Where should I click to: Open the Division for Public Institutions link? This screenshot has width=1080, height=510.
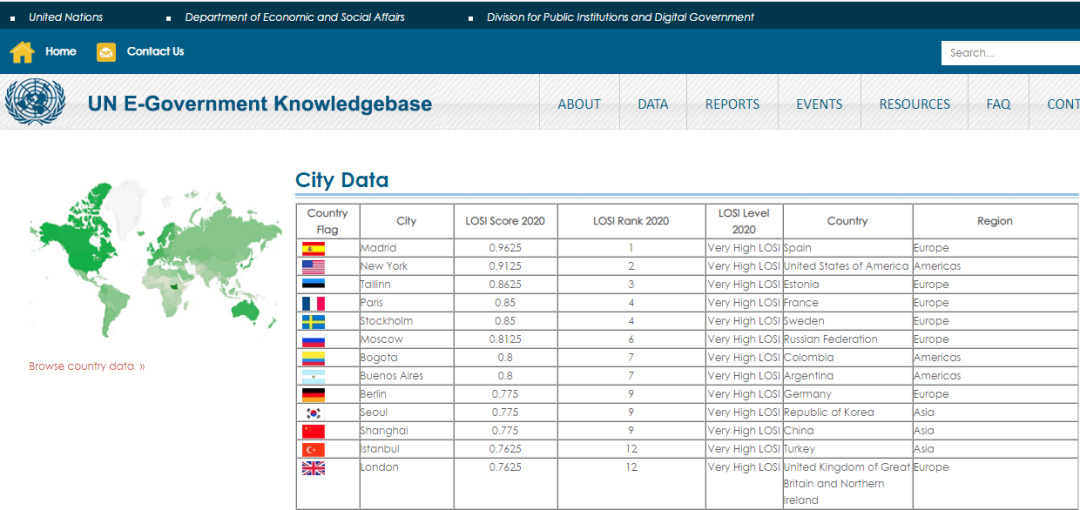[620, 17]
